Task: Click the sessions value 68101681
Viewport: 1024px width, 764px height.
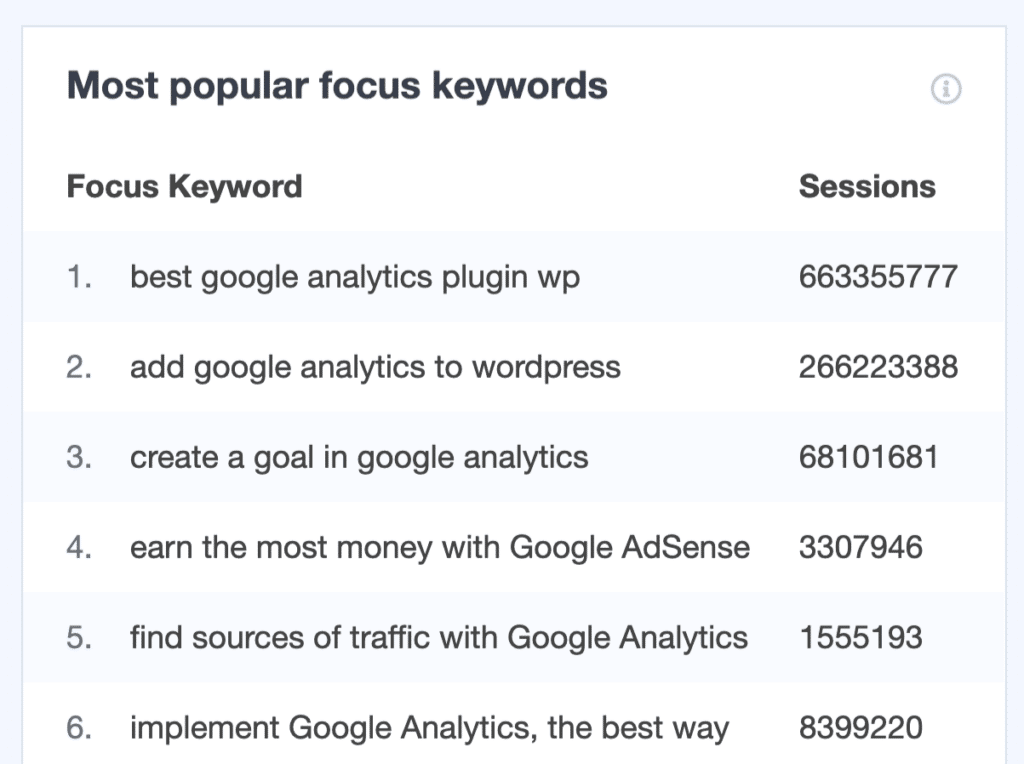Action: (868, 457)
